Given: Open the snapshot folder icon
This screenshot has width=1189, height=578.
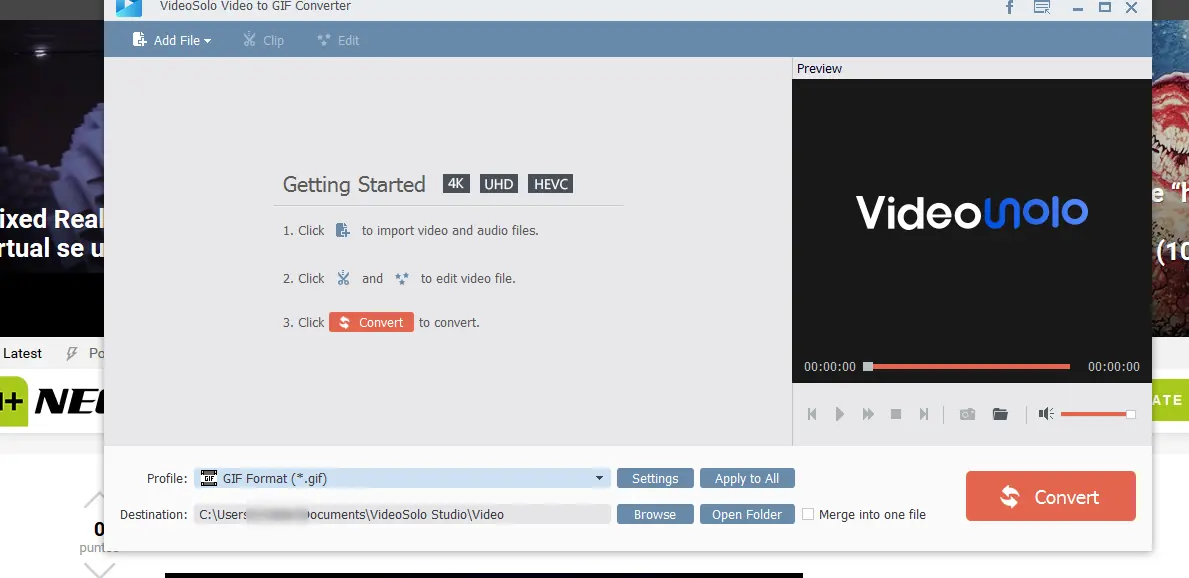Looking at the screenshot, I should [1000, 414].
